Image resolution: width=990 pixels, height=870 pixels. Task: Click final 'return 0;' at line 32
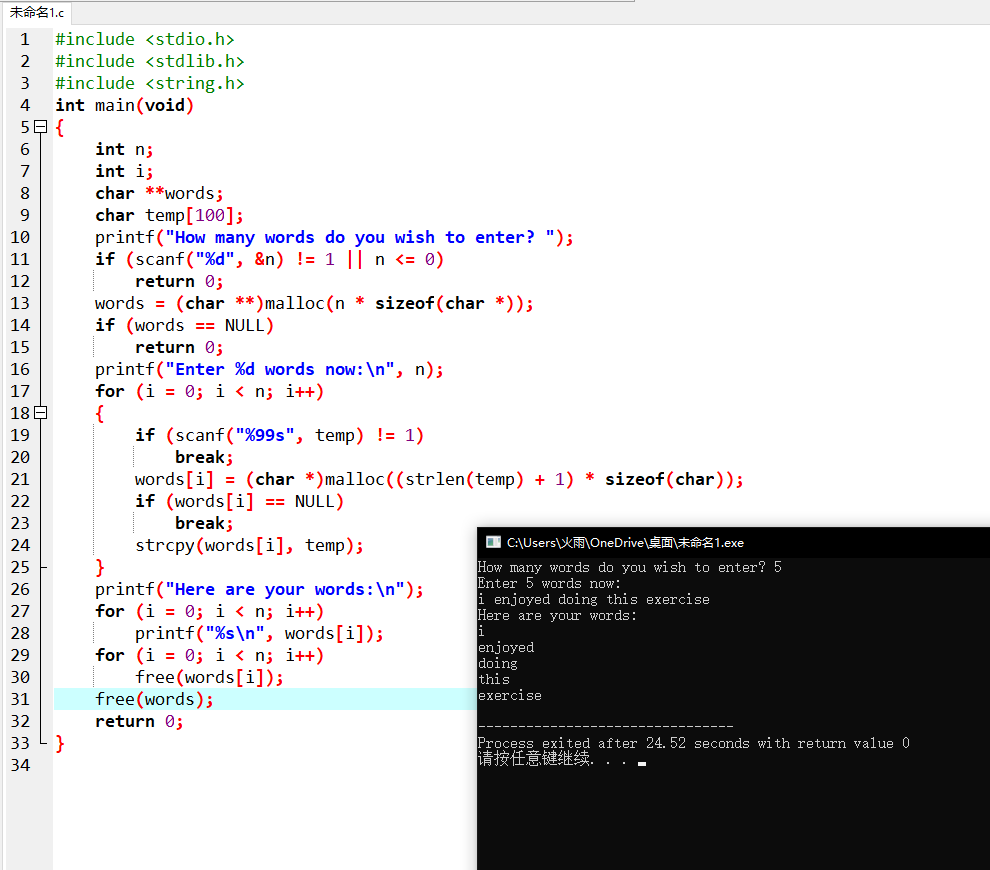pyautogui.click(x=139, y=721)
